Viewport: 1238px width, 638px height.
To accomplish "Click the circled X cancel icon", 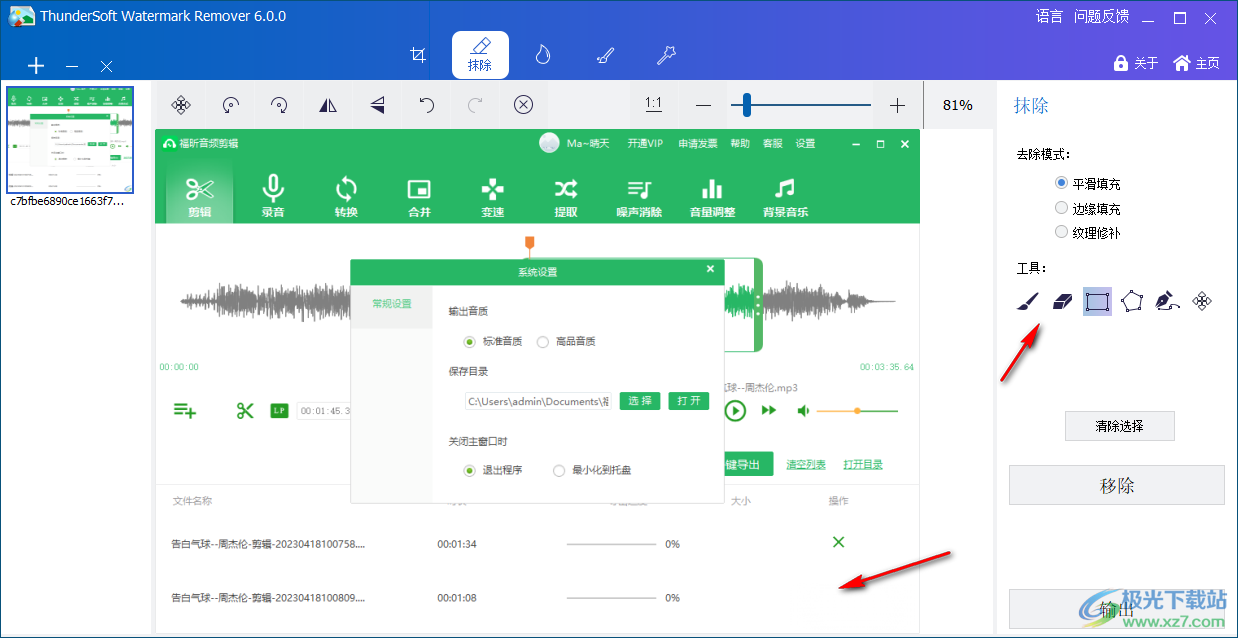I will (x=523, y=105).
